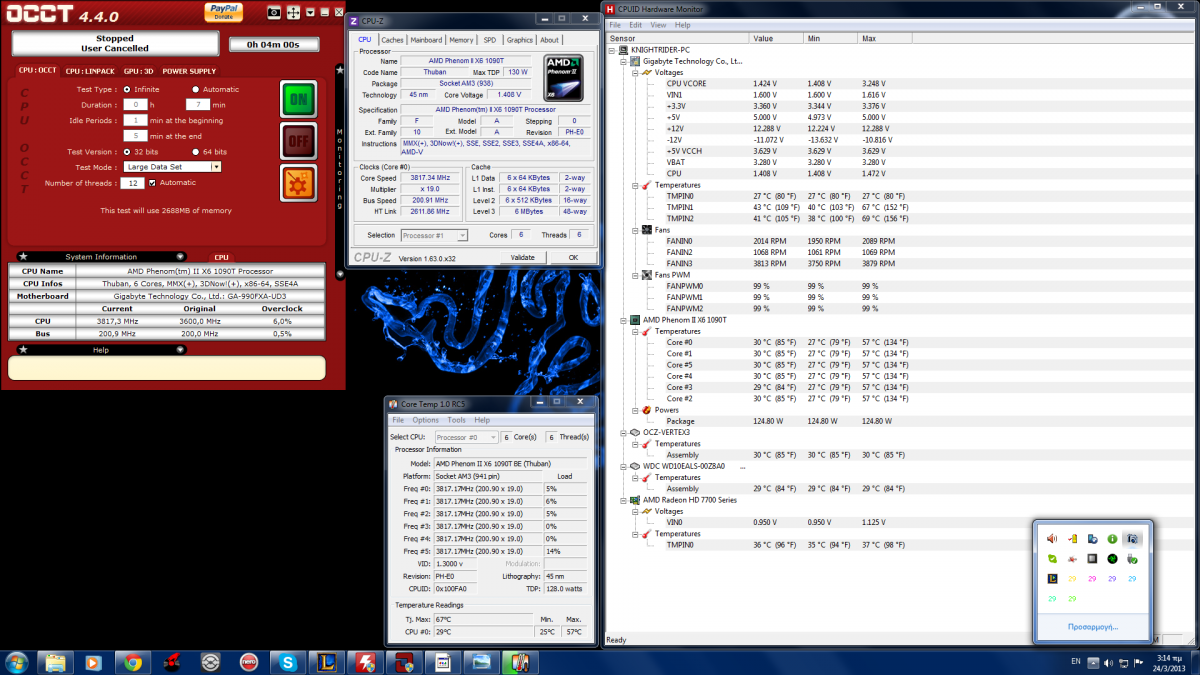1200x675 pixels.
Task: Click taskbar clock showing 24/3/2013
Action: [x=1171, y=662]
